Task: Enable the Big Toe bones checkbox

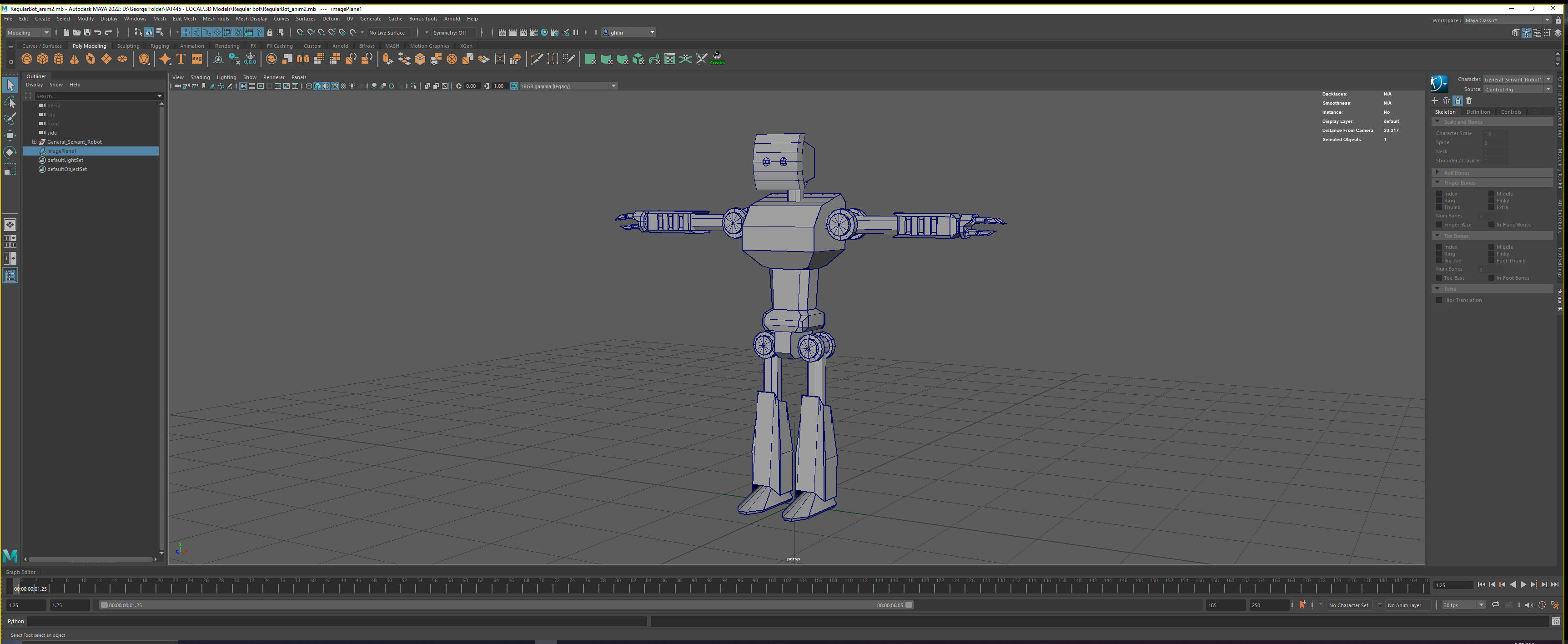Action: 1440,261
